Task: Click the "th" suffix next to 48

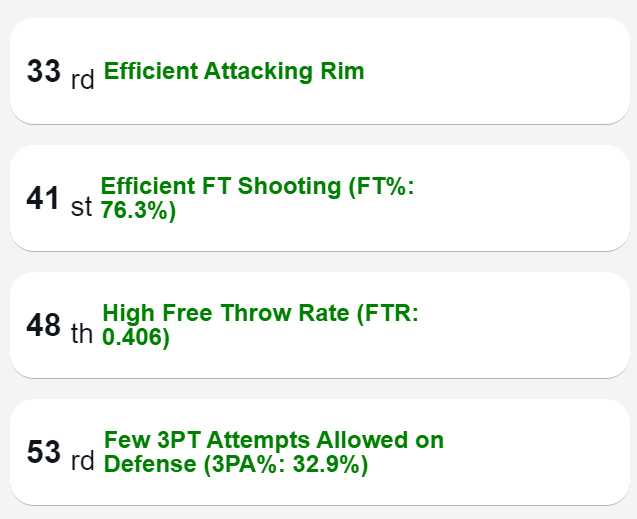Action: tap(82, 333)
